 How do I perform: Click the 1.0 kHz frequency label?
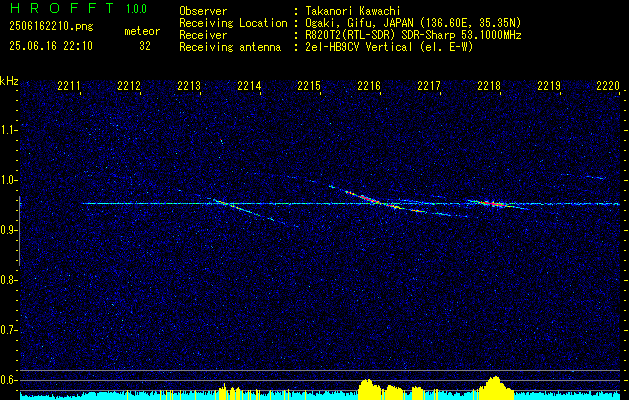8,180
